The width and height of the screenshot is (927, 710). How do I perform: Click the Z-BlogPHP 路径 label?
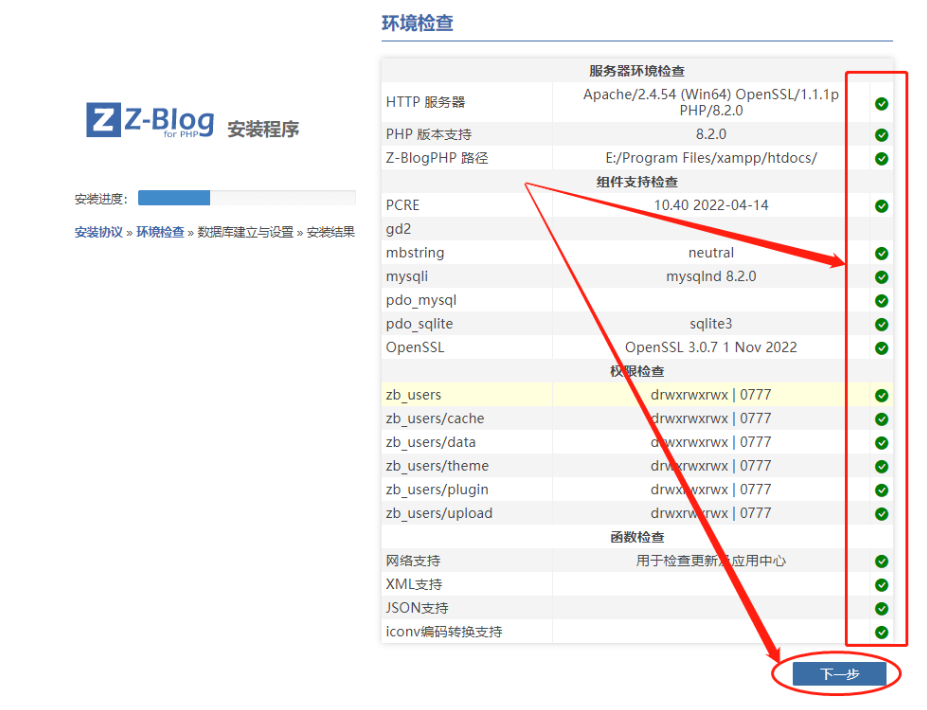point(437,158)
